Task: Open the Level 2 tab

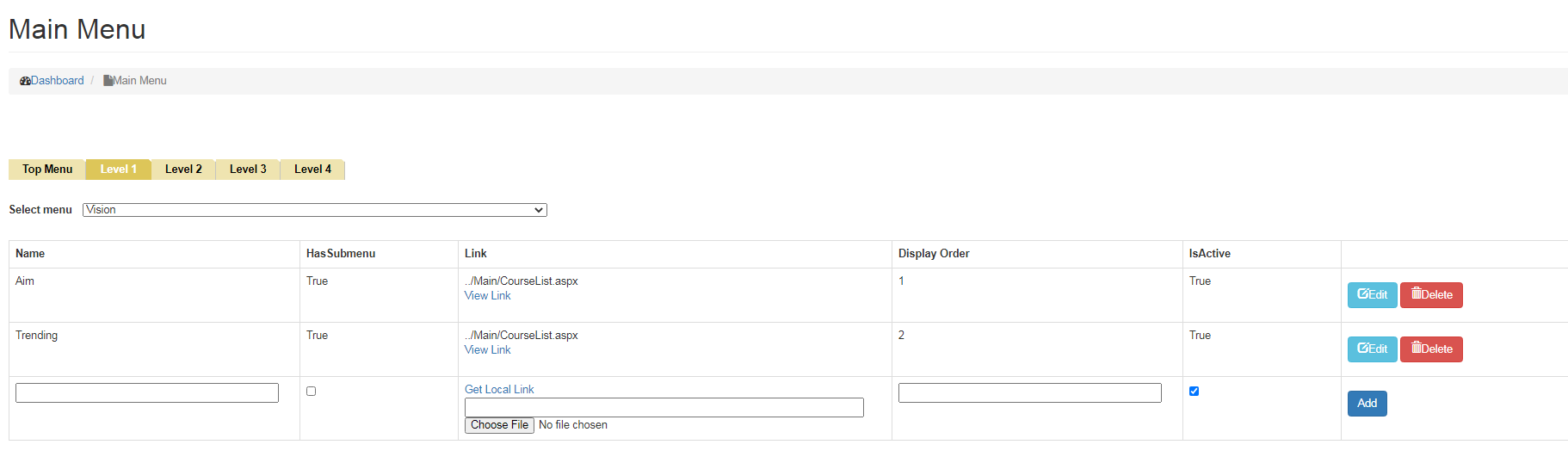Action: [183, 170]
